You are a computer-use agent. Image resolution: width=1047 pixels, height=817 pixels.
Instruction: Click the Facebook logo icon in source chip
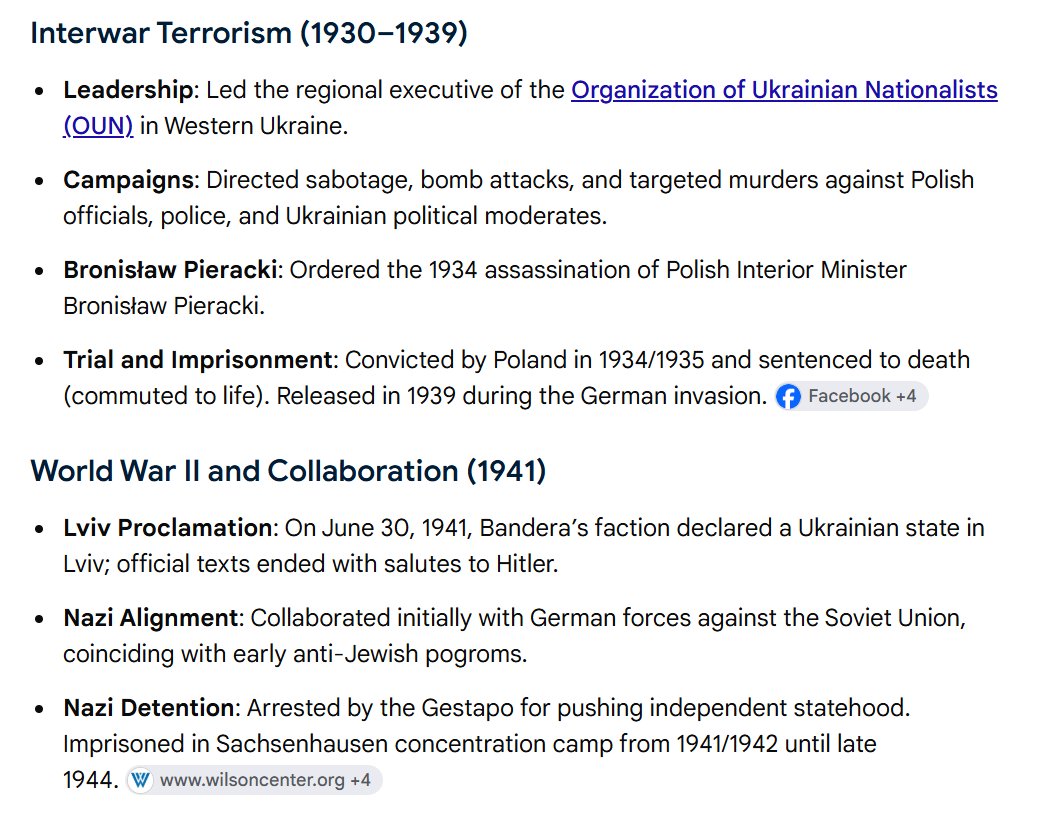789,396
